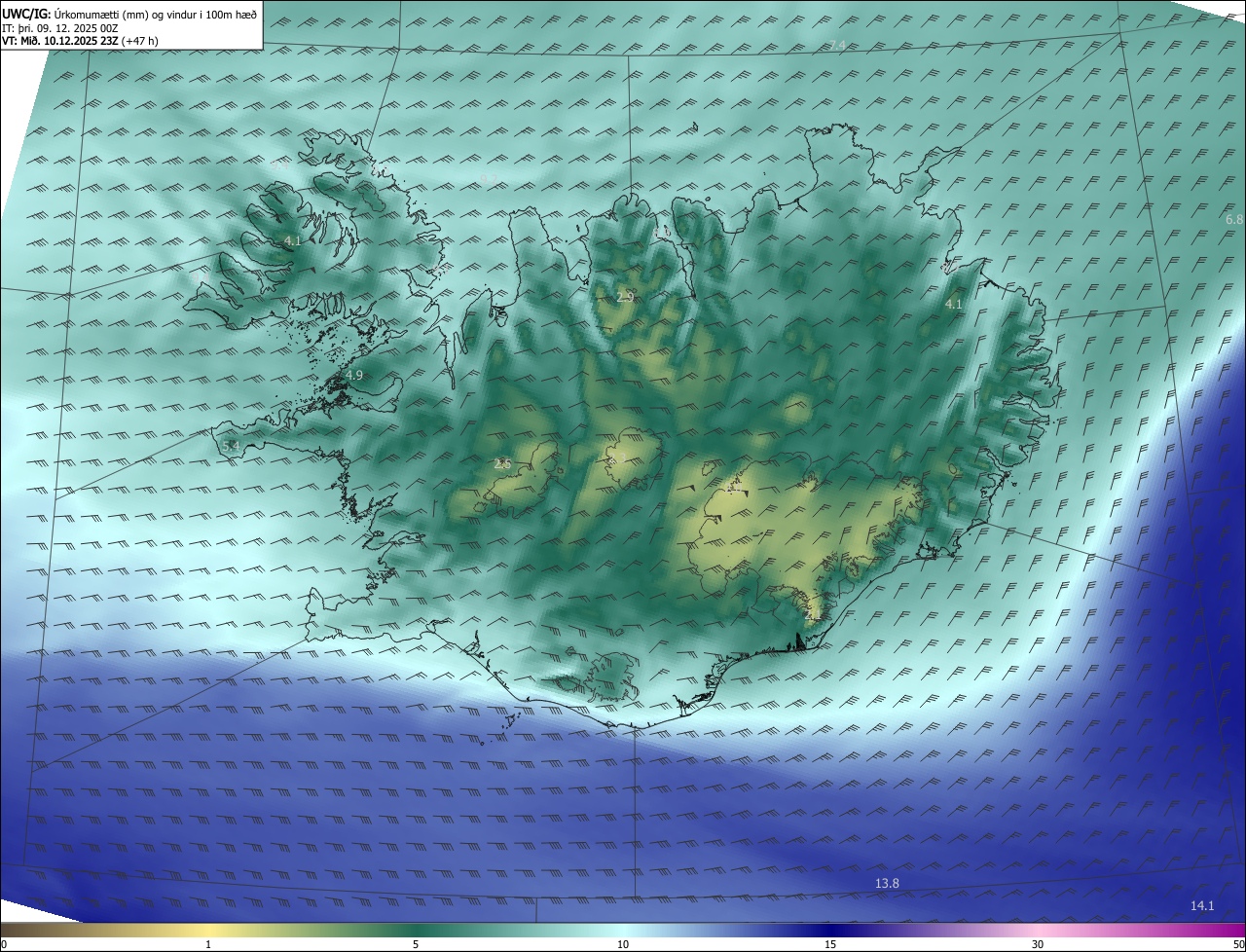Click the '50' tick label on the color scale
1246x952 pixels.
(x=1238, y=945)
